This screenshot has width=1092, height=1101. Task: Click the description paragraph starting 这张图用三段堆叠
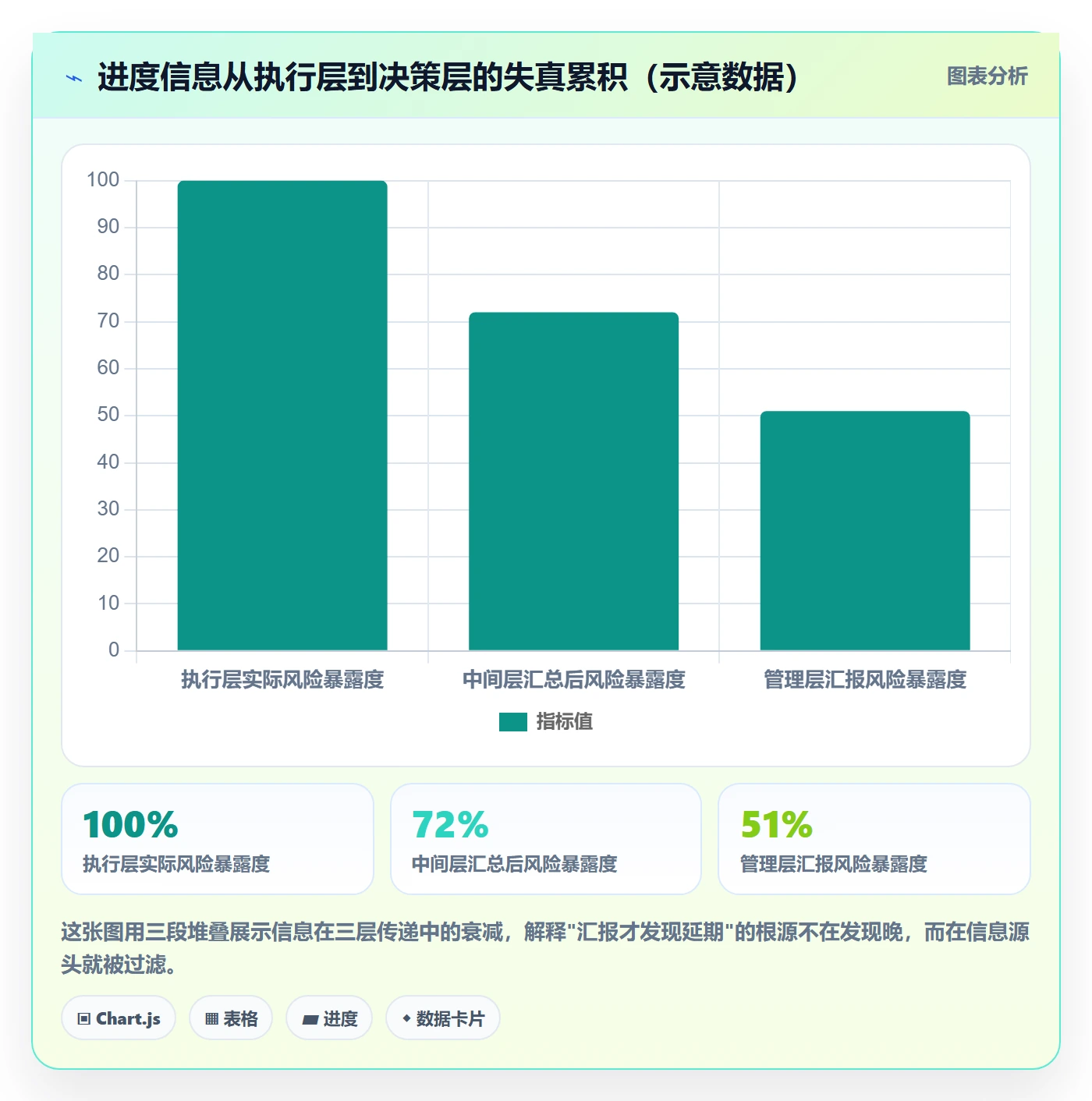(545, 948)
